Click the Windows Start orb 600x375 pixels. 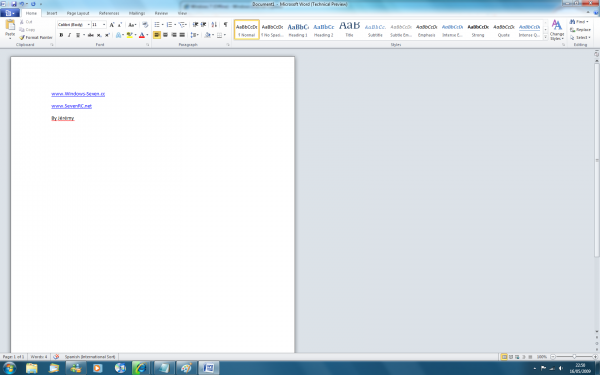(x=9, y=368)
